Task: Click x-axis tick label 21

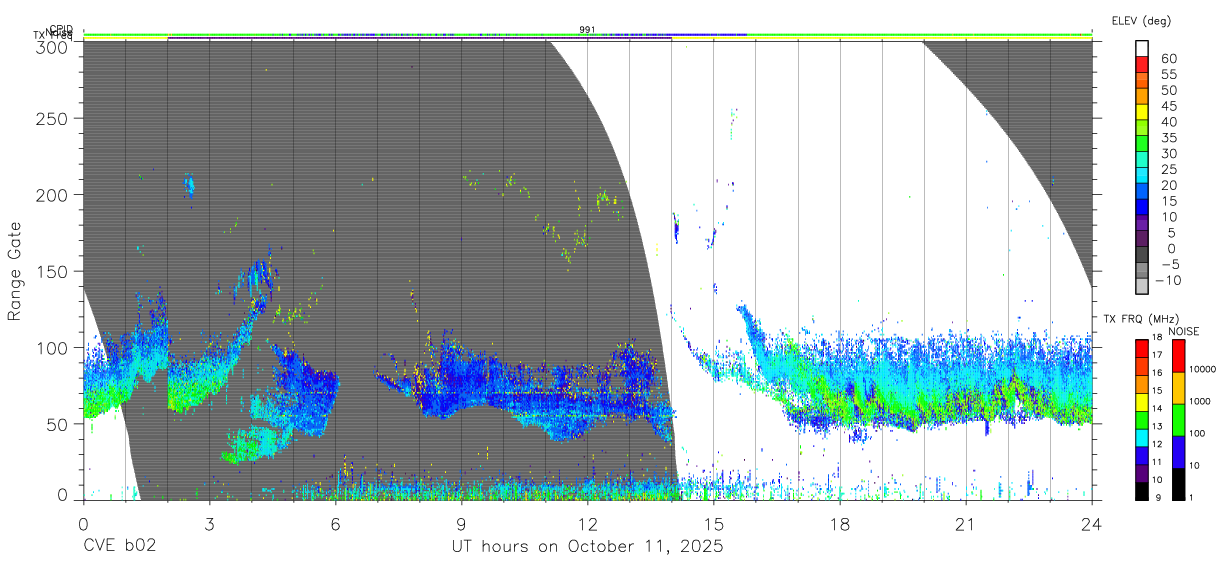Action: pyautogui.click(x=965, y=523)
